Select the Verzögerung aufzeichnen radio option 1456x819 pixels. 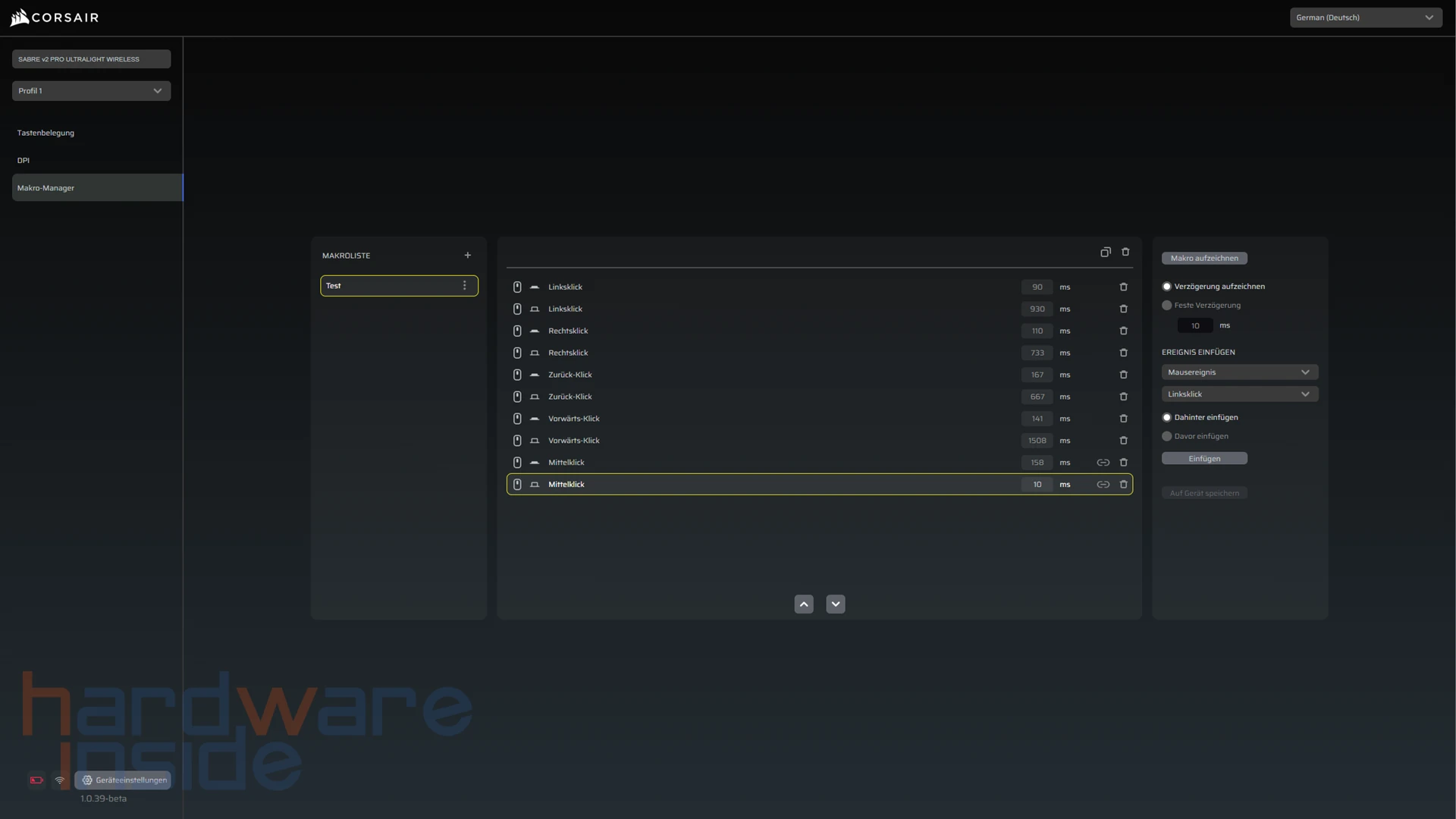point(1167,287)
